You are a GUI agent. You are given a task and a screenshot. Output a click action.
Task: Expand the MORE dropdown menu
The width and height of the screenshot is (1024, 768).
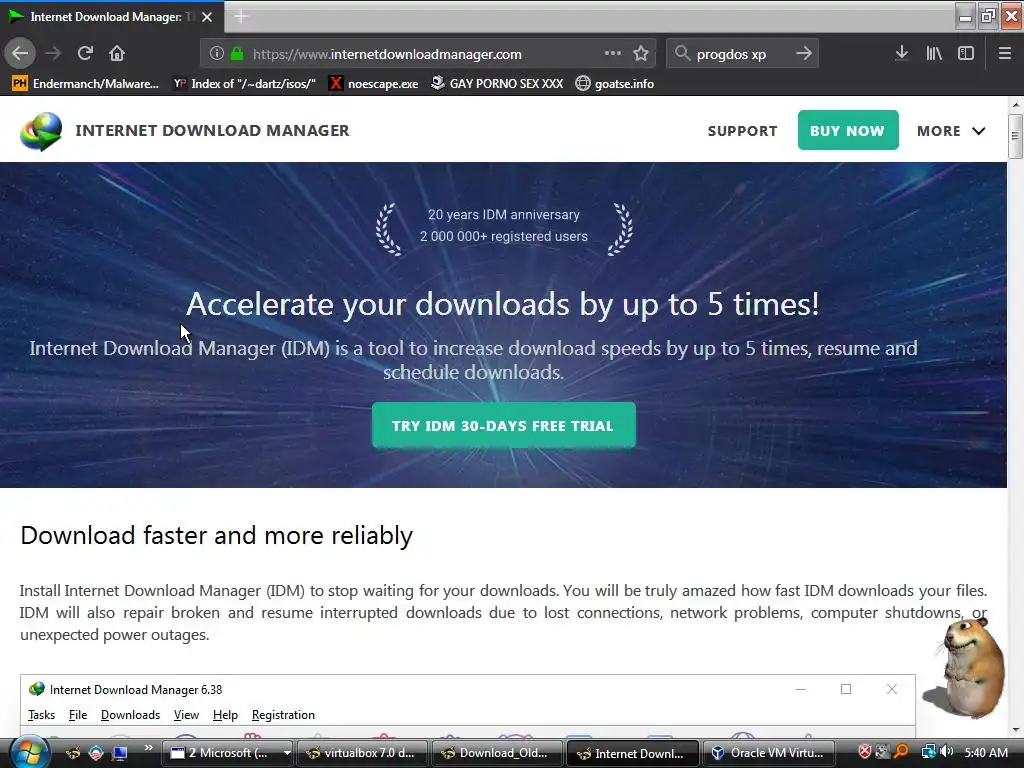[x=951, y=131]
